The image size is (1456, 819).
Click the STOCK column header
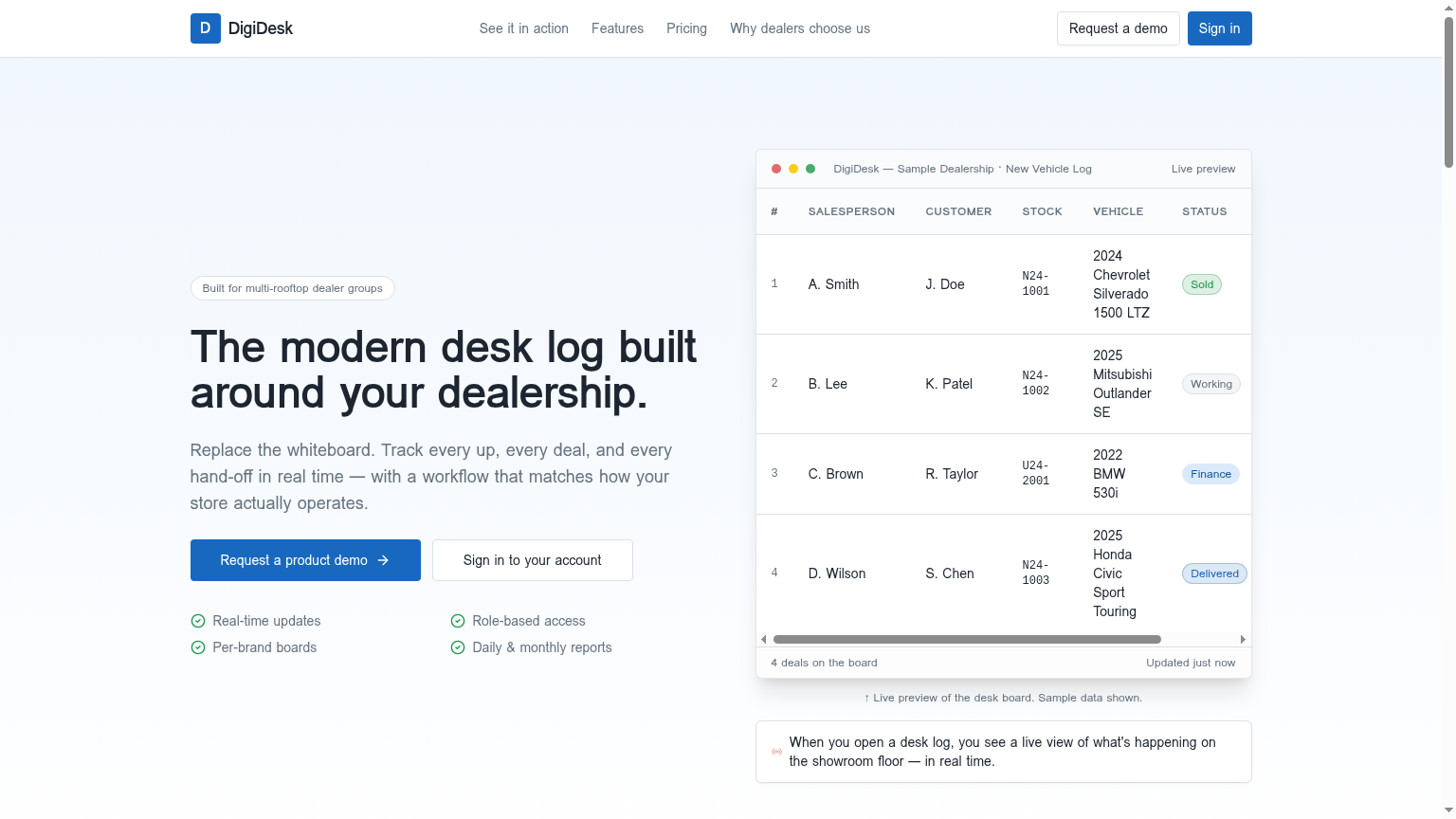point(1042,211)
